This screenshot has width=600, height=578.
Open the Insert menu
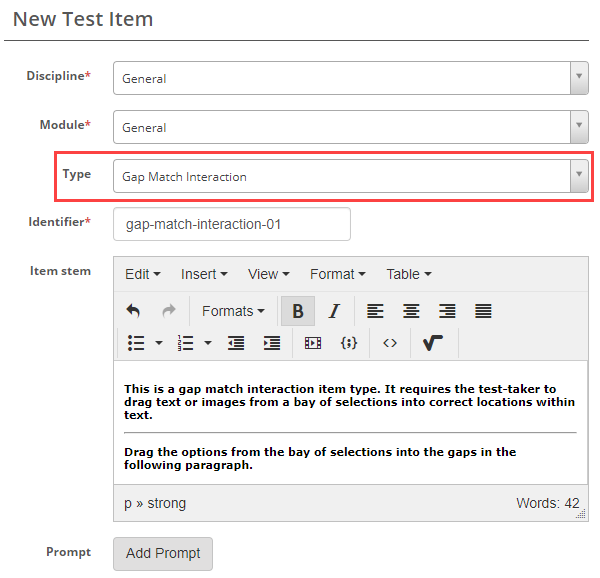click(204, 274)
